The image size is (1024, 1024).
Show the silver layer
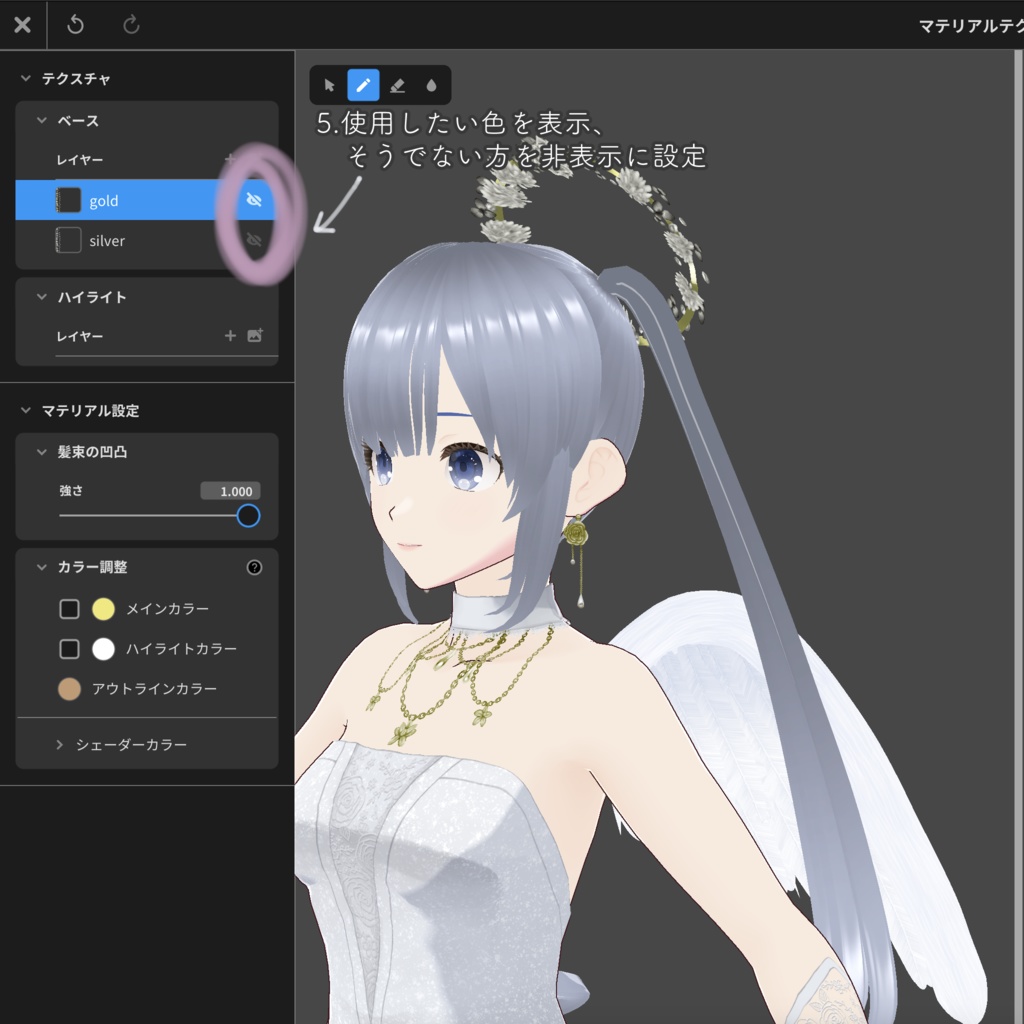(254, 240)
